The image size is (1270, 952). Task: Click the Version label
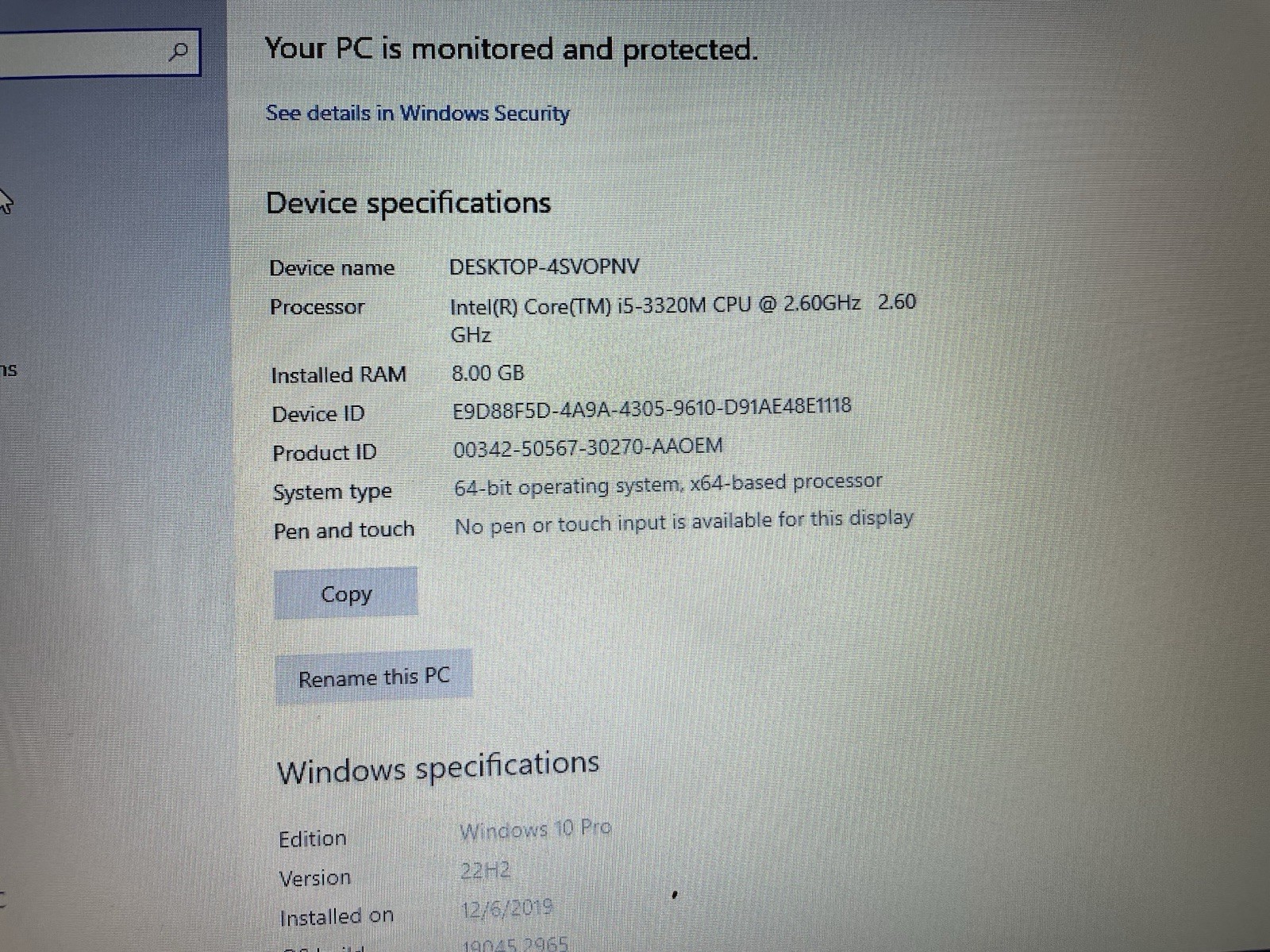click(x=315, y=878)
